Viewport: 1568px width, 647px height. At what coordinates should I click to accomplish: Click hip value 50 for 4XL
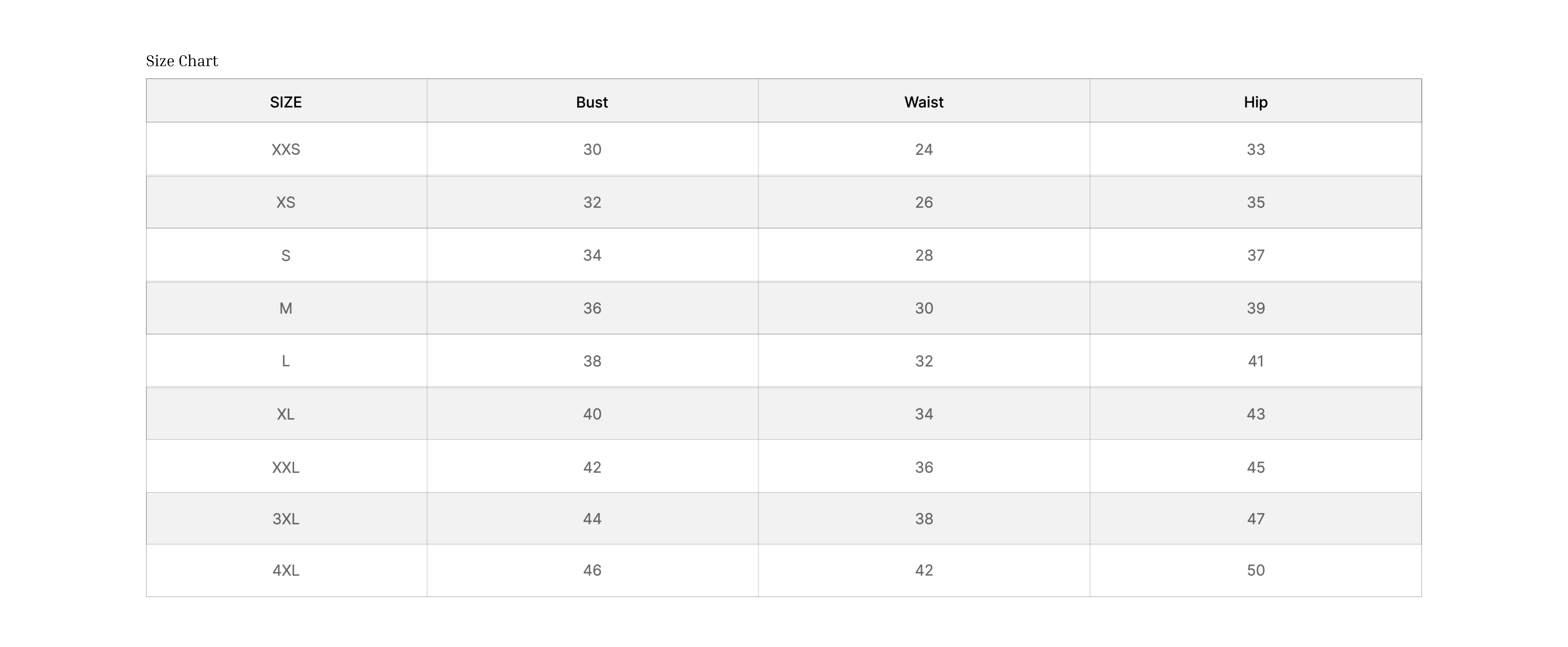1255,570
